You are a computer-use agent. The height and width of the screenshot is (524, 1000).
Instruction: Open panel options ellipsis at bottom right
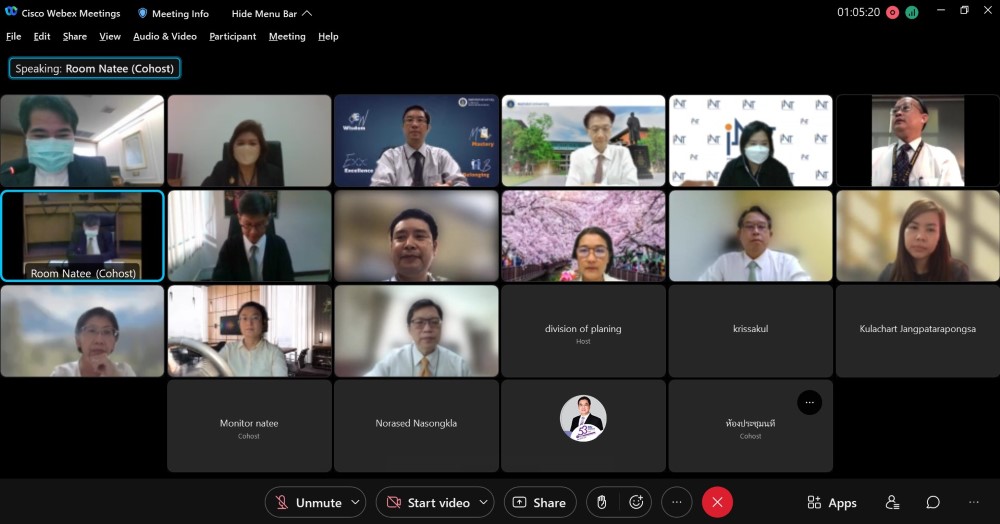point(973,502)
